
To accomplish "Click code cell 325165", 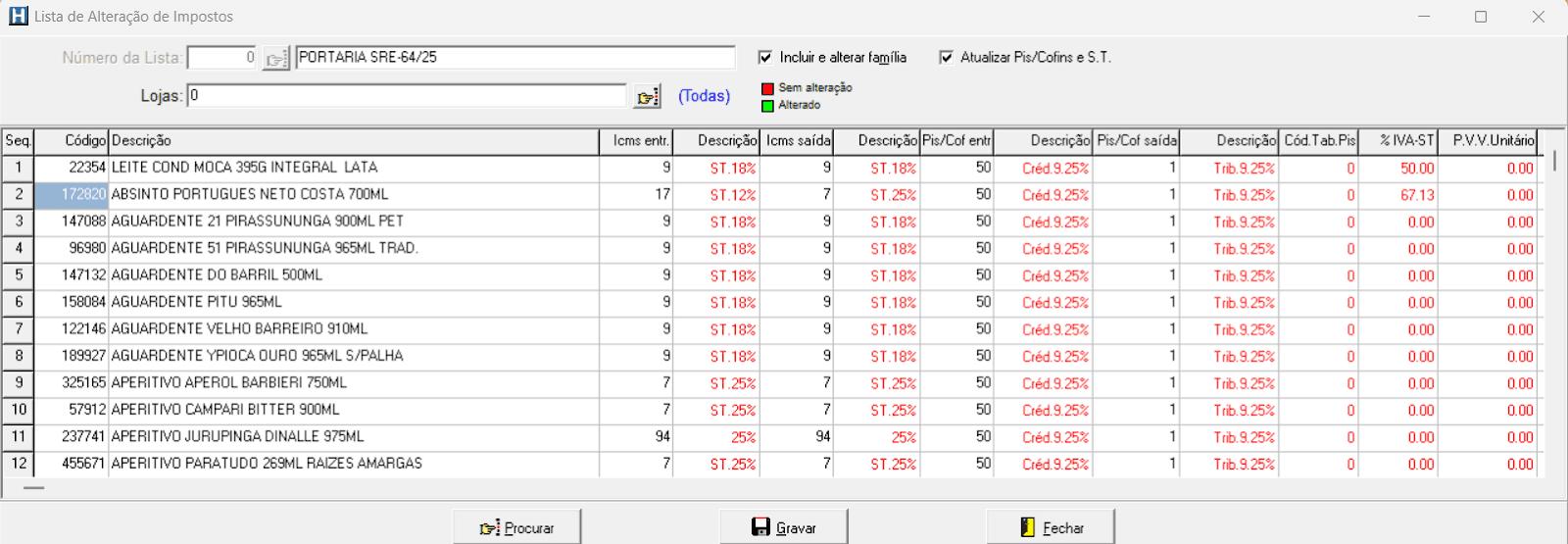I will (x=72, y=383).
